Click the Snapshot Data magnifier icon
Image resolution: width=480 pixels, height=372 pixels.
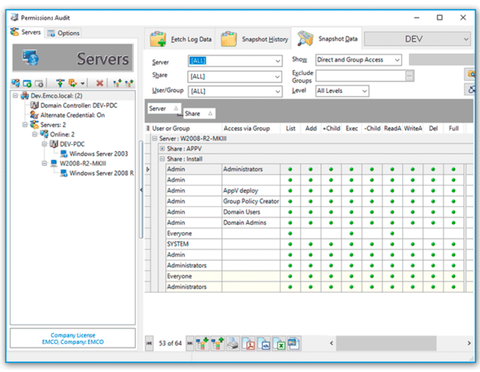pos(305,38)
